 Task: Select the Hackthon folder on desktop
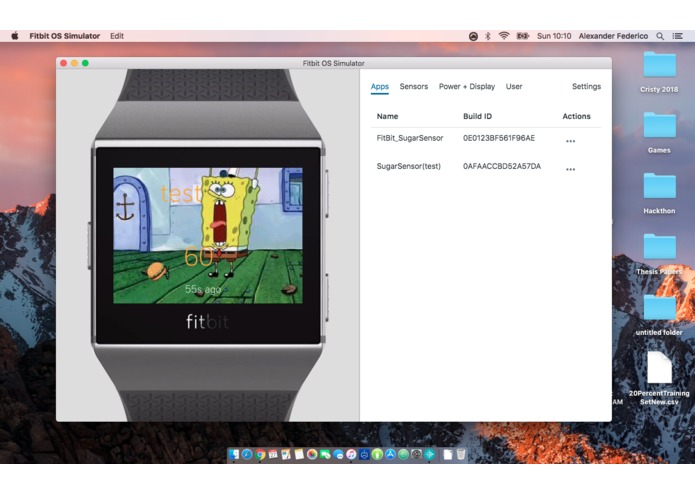(660, 193)
